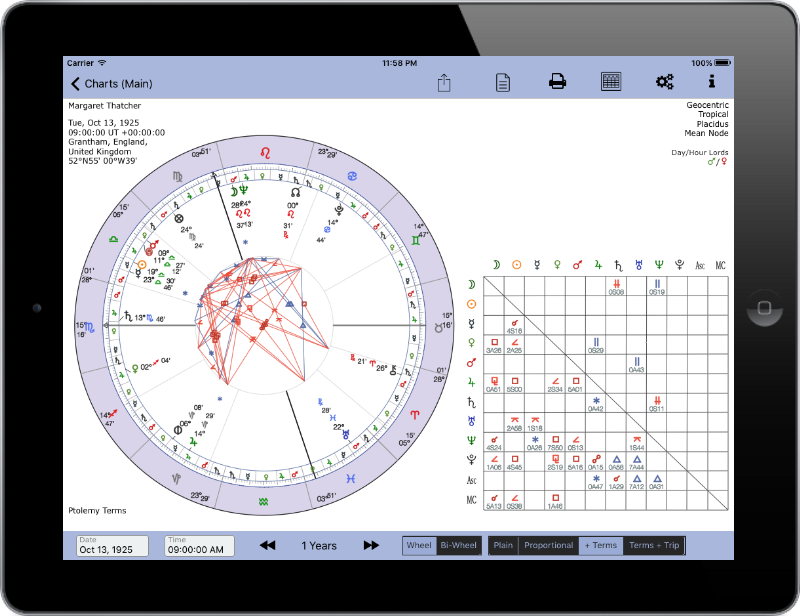Viewport: 800px width, 616px height.
Task: Open the report document icon
Action: click(x=503, y=82)
